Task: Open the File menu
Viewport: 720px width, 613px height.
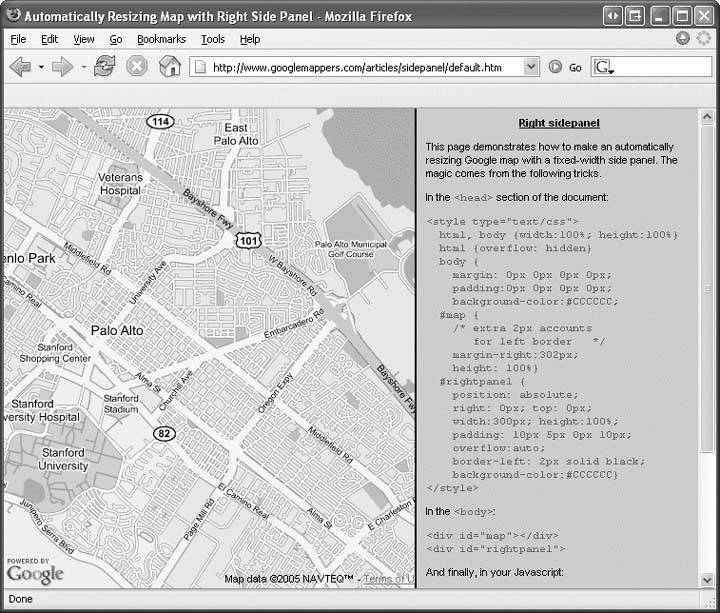Action: 18,39
